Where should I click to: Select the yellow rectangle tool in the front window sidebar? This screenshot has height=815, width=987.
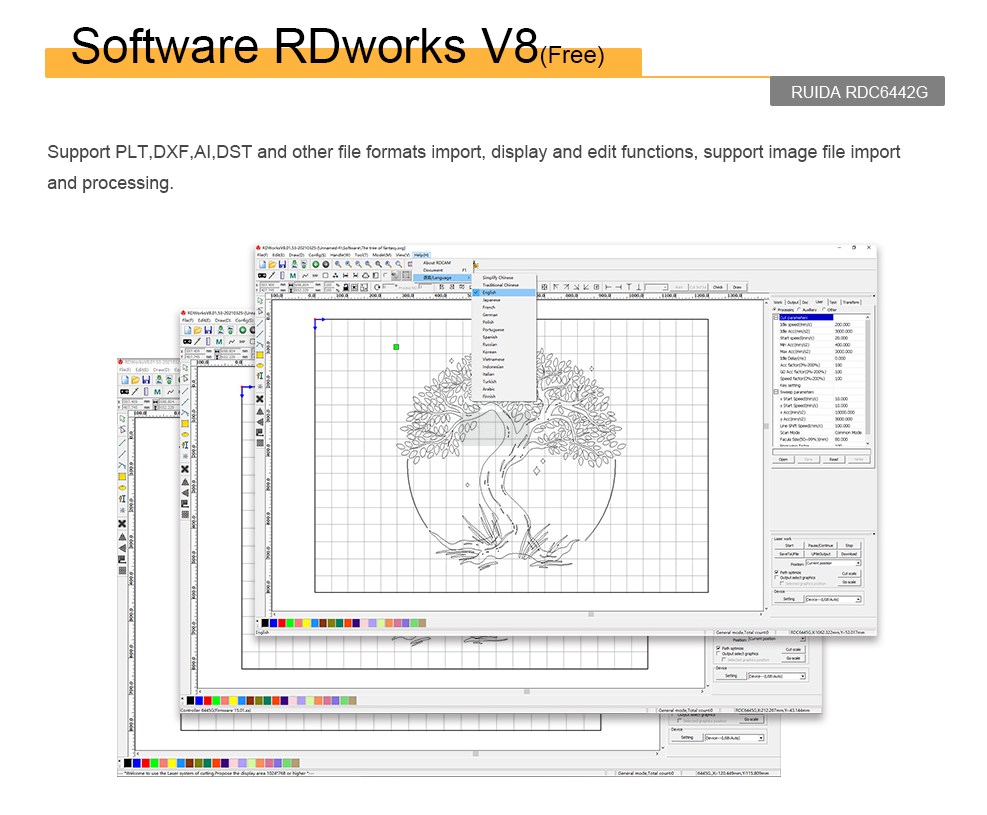pyautogui.click(x=260, y=355)
